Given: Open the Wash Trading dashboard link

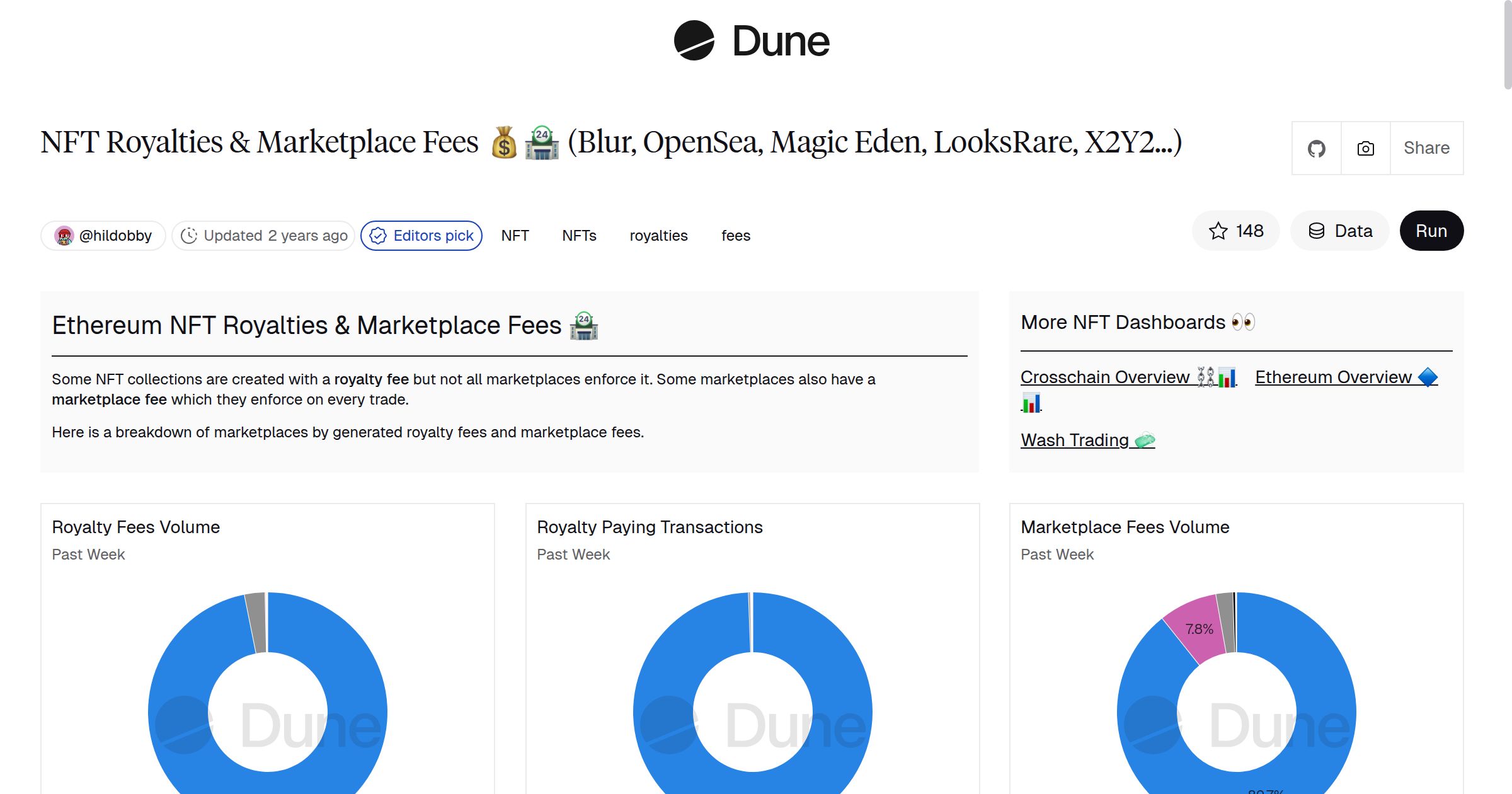Looking at the screenshot, I should (1074, 440).
